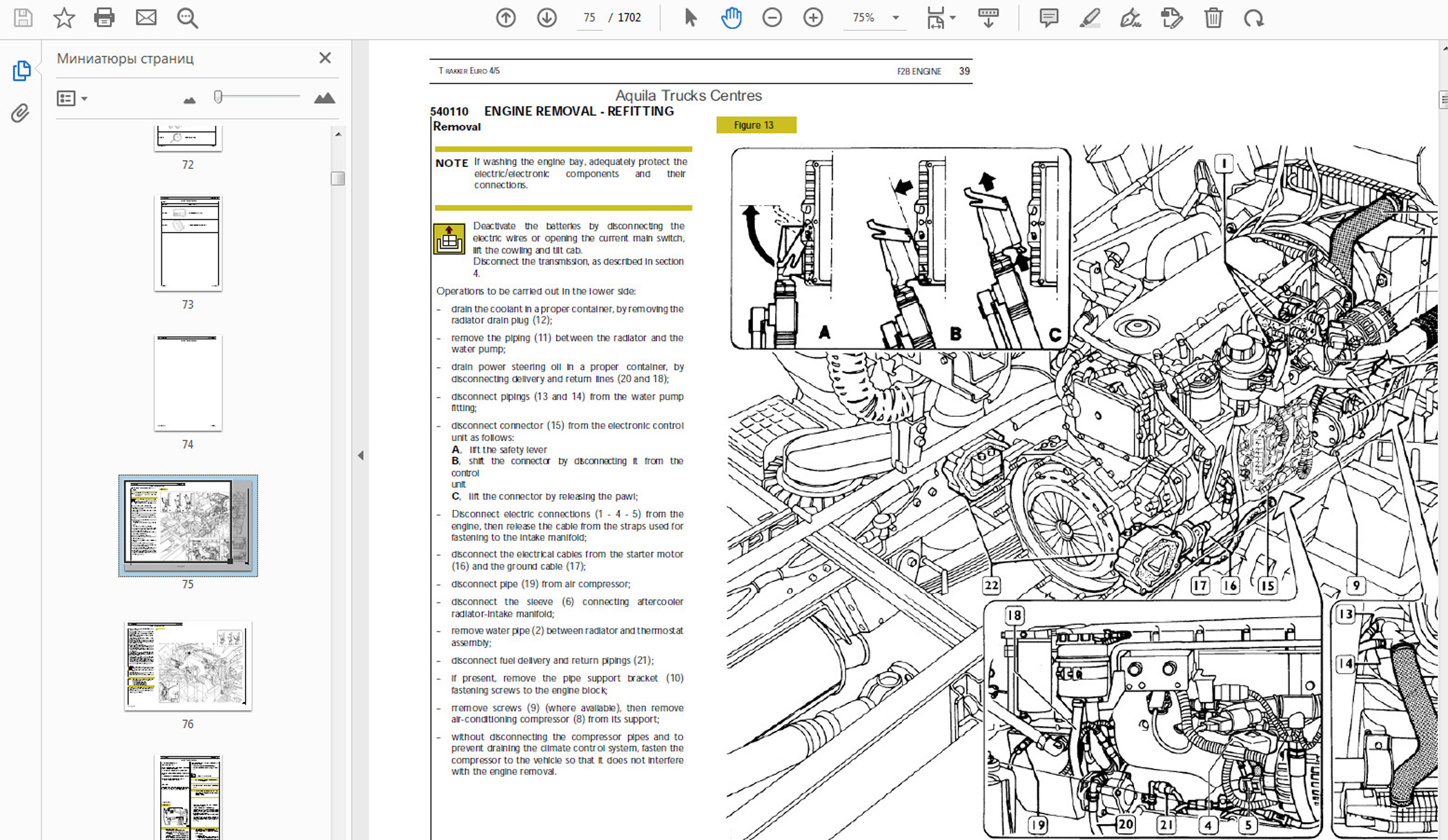
Task: Click the enlarge thumbnails large mountain button
Action: [x=324, y=99]
